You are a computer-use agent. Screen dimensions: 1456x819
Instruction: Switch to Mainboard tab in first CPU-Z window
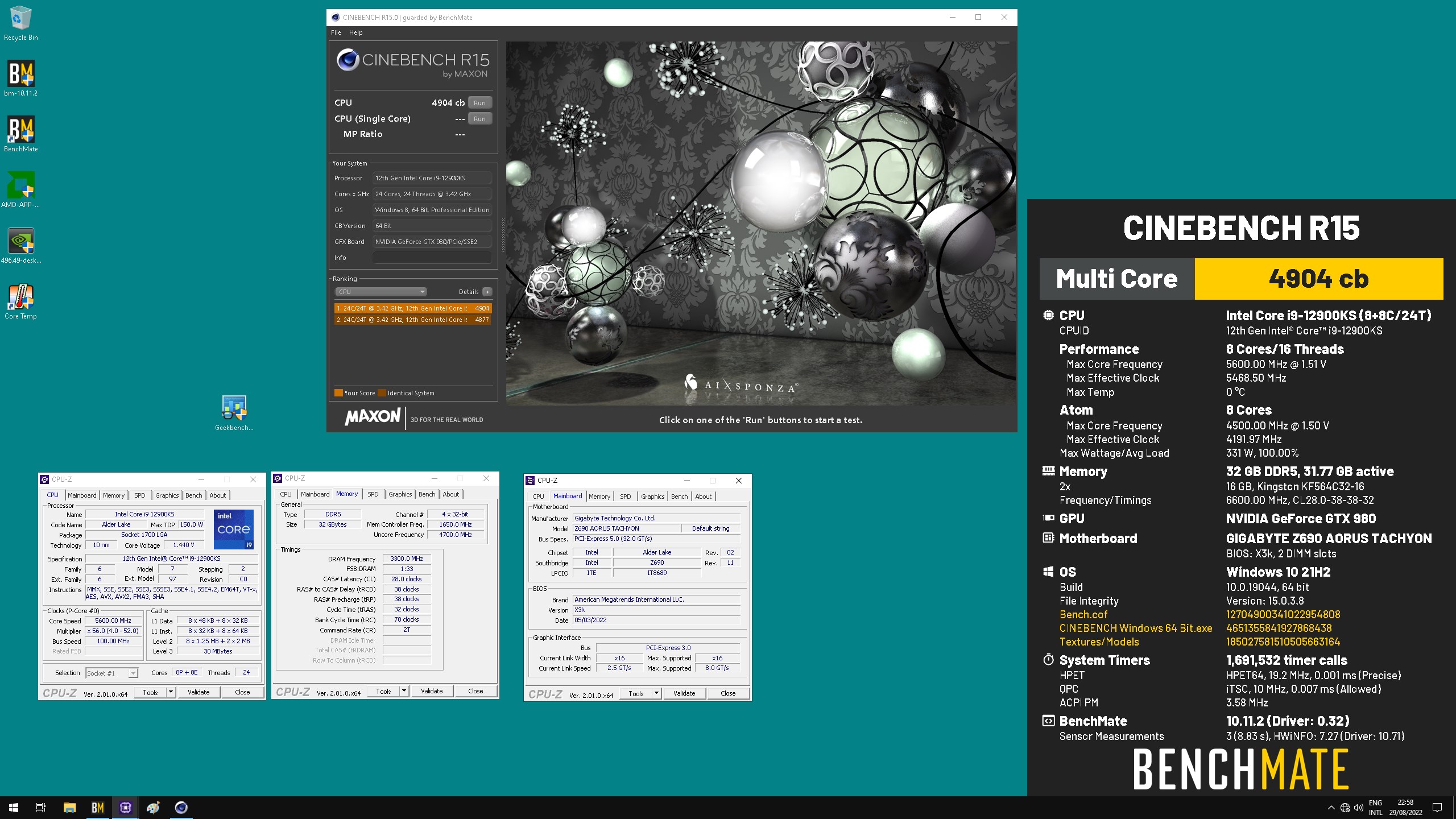click(x=82, y=495)
